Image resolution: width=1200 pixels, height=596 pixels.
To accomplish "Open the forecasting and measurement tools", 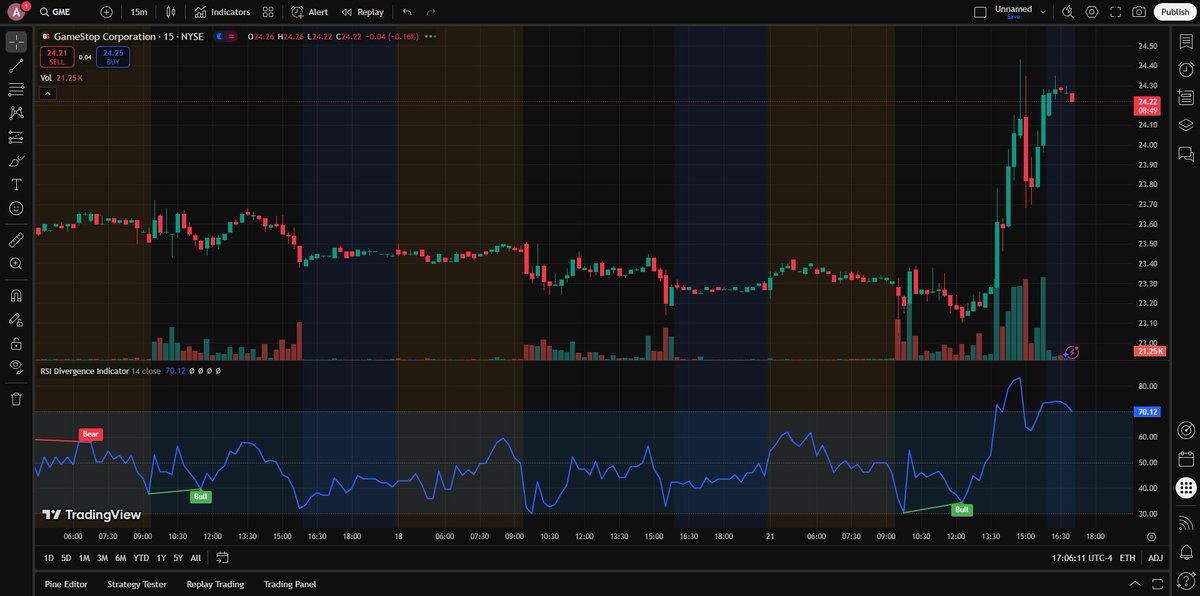I will 16,137.
